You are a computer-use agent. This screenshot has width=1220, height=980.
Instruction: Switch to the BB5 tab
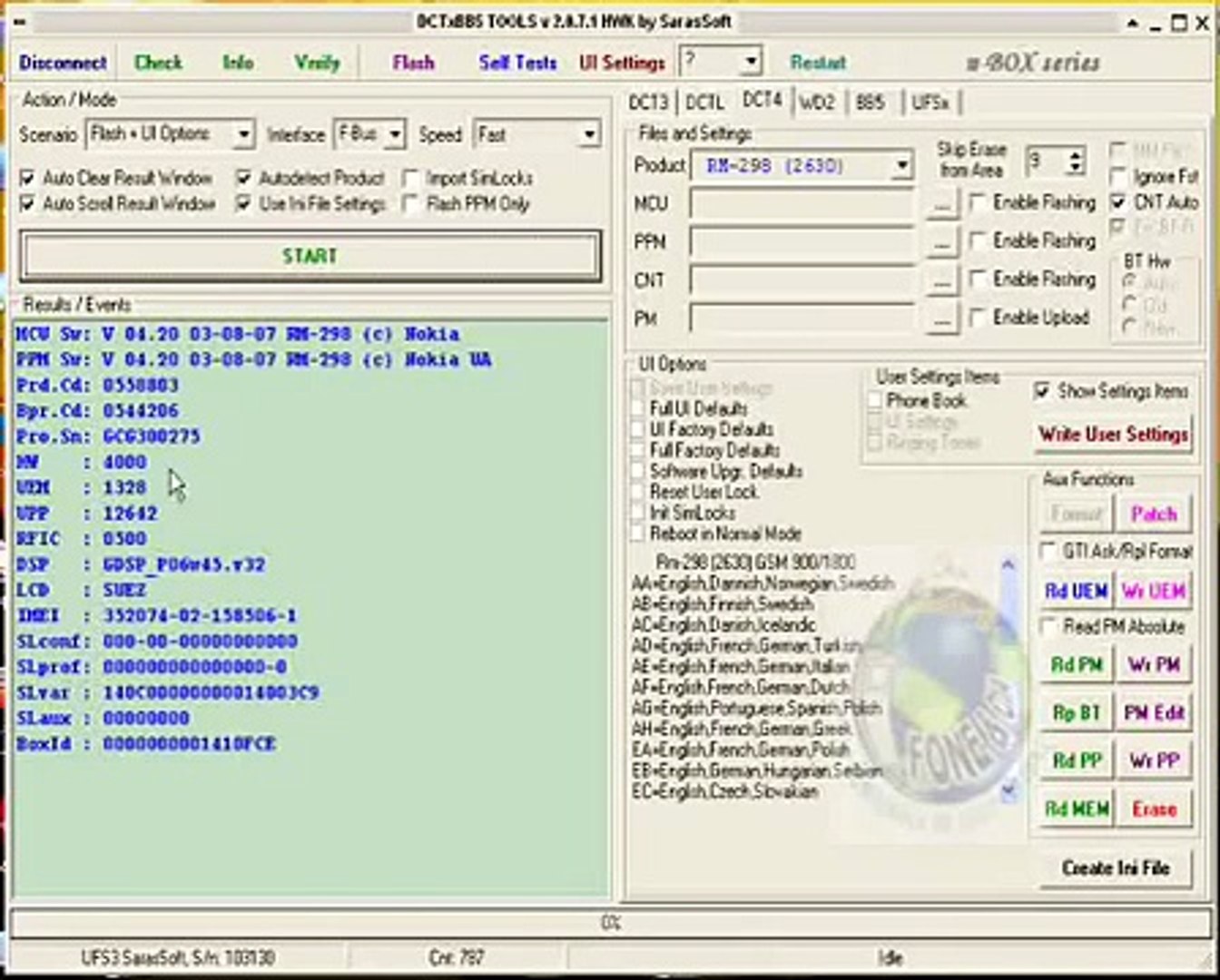(x=869, y=103)
